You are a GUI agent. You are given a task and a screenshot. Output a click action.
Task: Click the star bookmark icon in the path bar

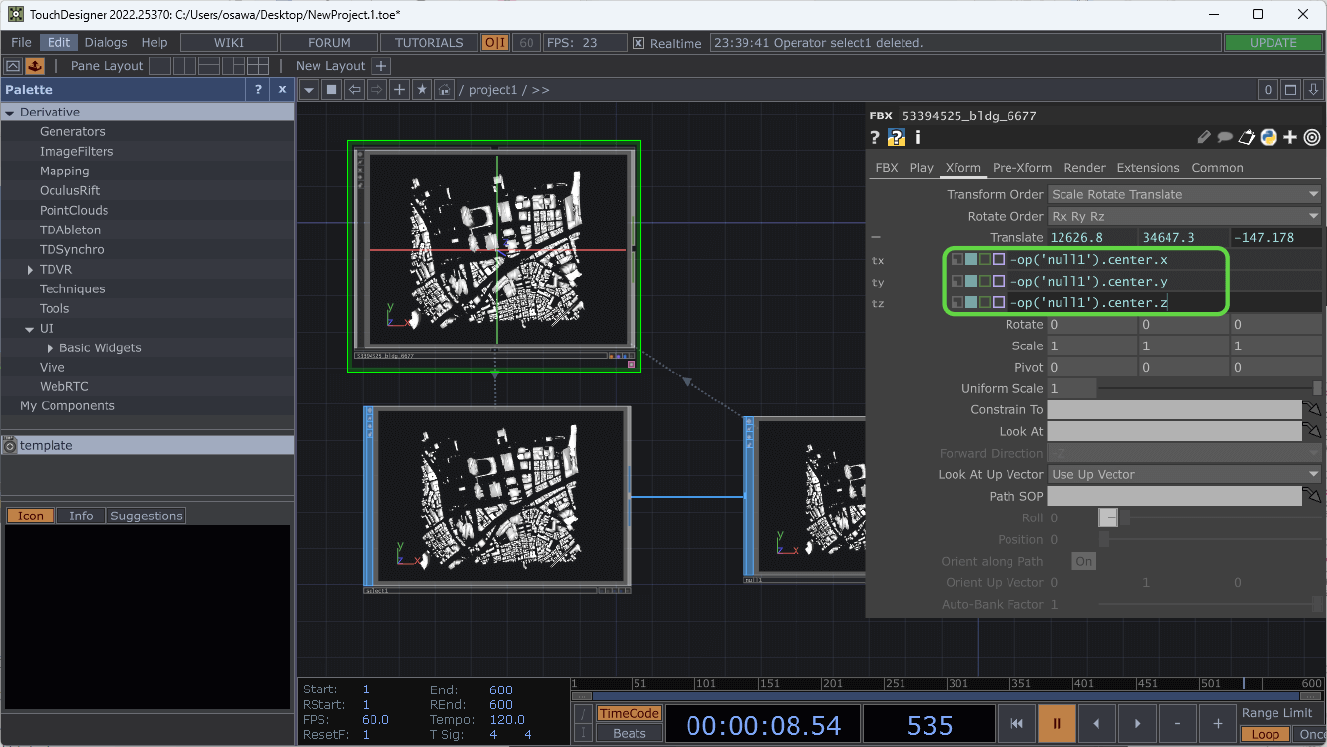tap(421, 89)
